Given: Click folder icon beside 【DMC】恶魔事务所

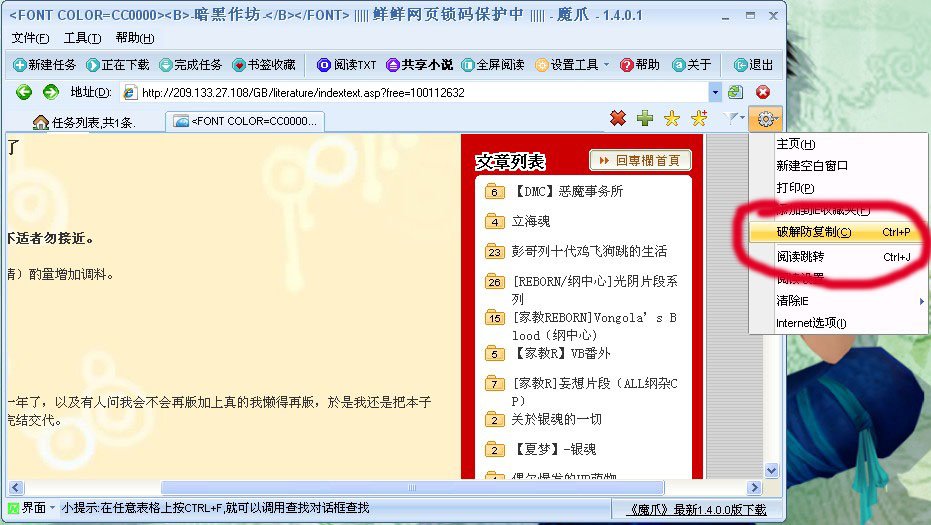Looking at the screenshot, I should (x=495, y=191).
